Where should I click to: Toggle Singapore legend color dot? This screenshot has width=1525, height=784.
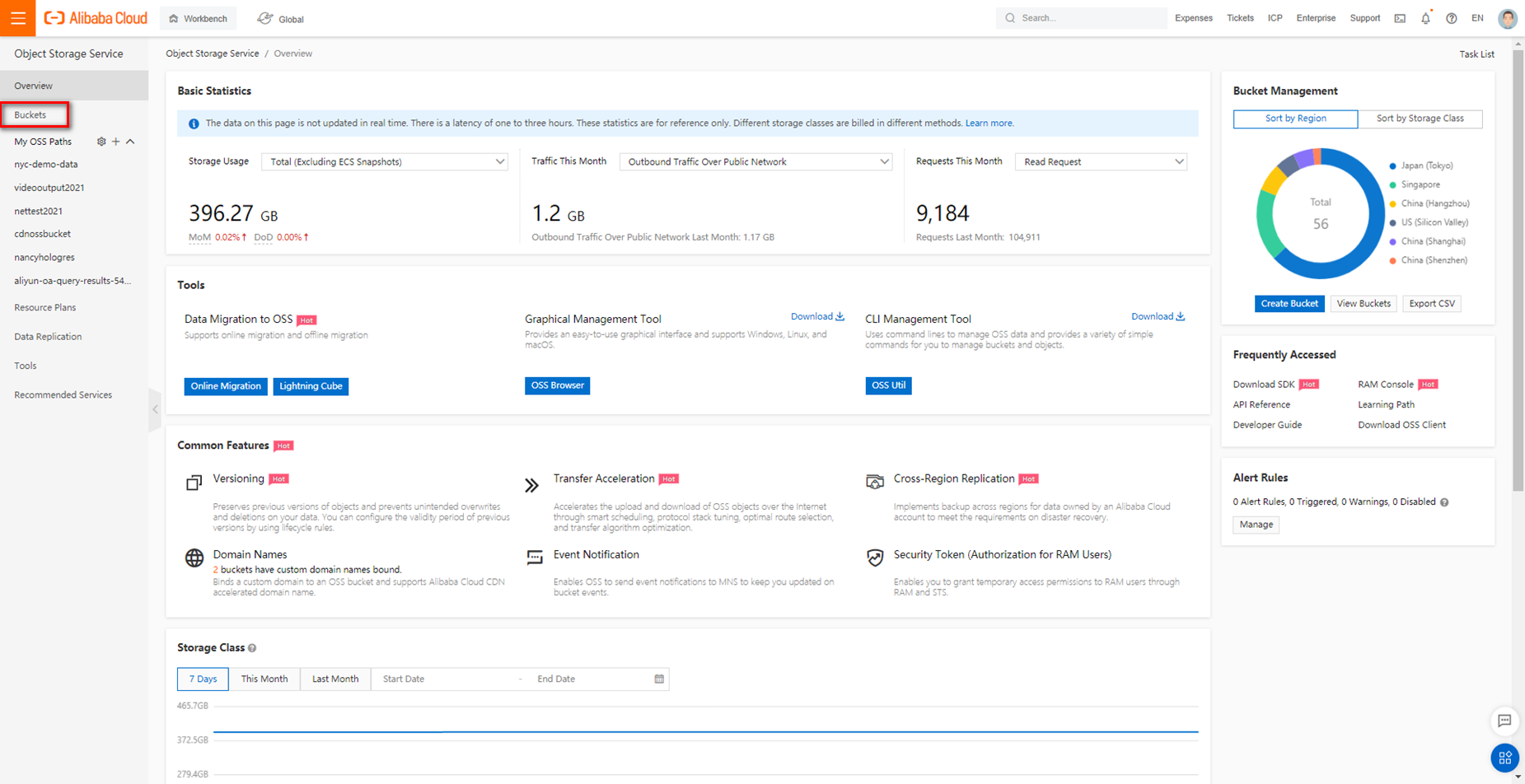[x=1393, y=185]
